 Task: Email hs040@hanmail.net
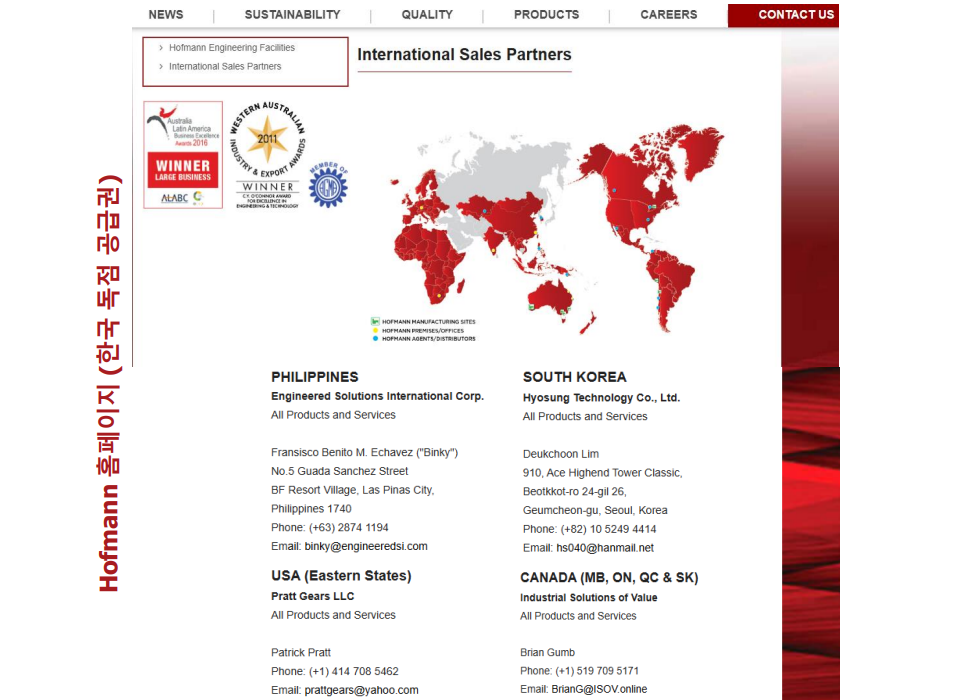605,548
